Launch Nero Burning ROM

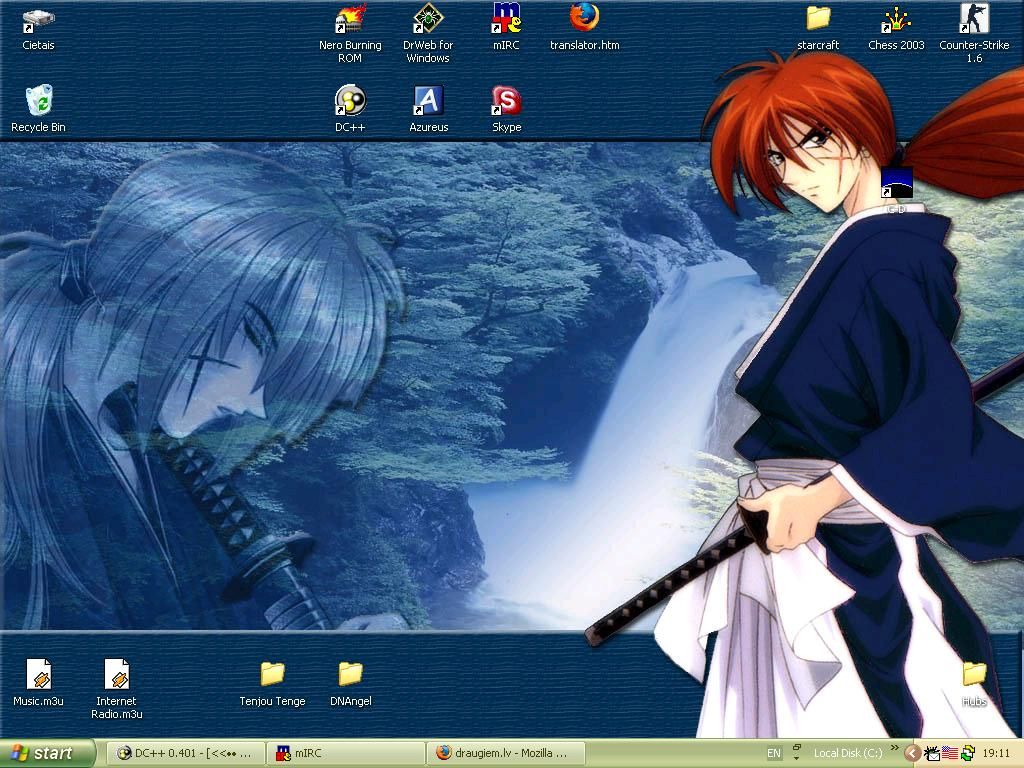click(350, 34)
